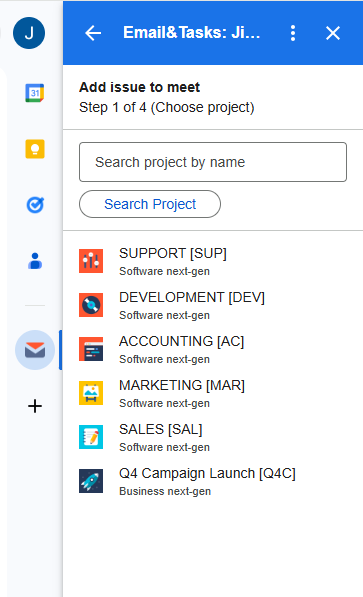The width and height of the screenshot is (363, 597).
Task: Click 'Business next-gen' under Q4 Campaign Launch
Action: 165,491
